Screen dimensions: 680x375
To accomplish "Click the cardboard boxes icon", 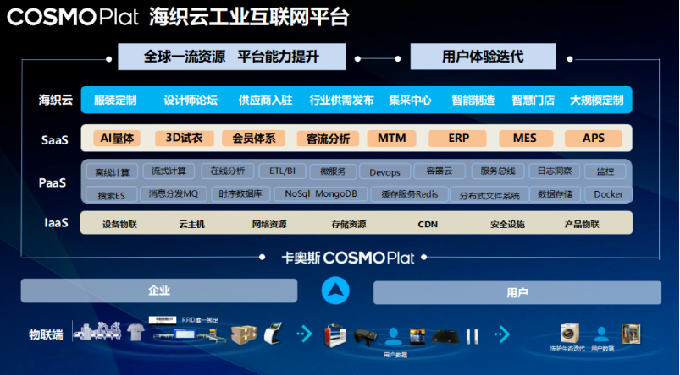I will (x=243, y=334).
